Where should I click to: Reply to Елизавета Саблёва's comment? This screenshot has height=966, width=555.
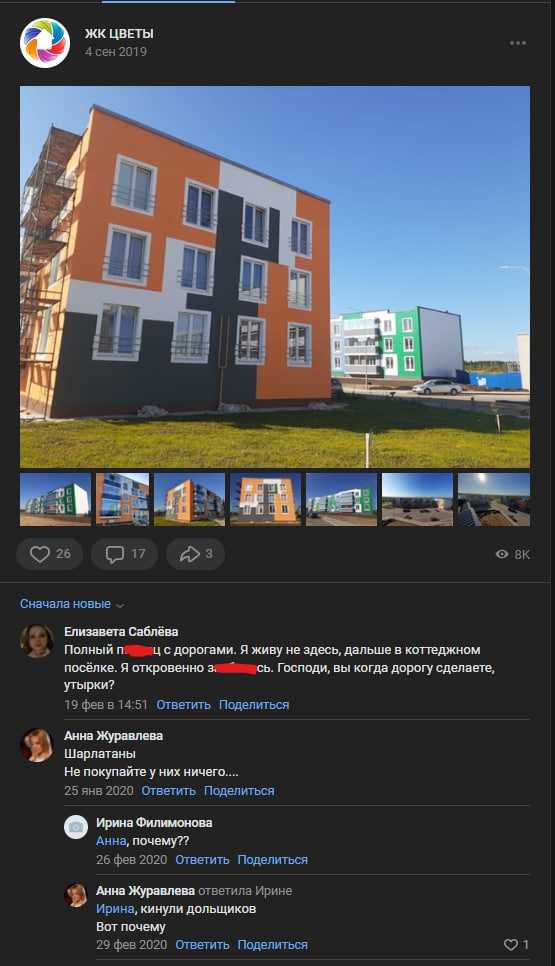(x=183, y=705)
